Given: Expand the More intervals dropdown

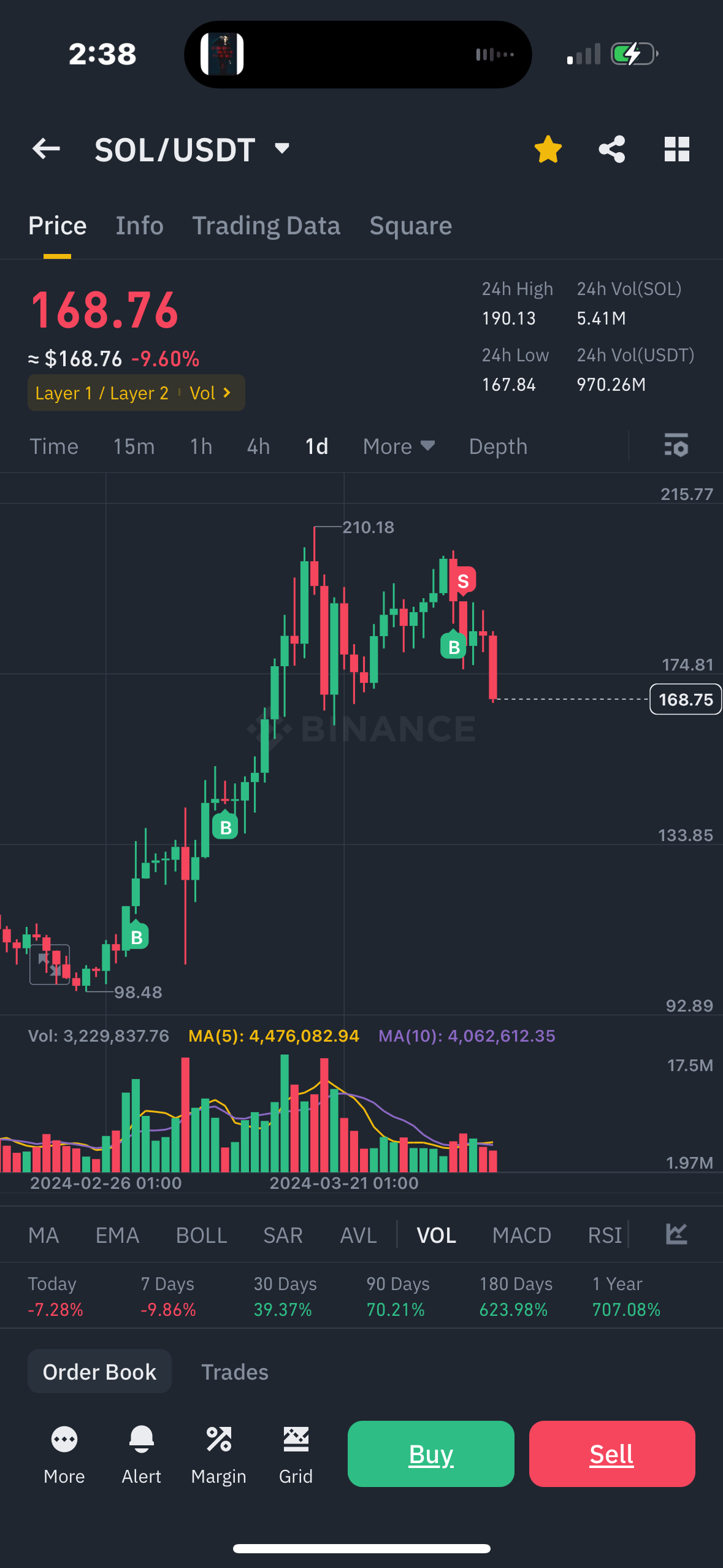Looking at the screenshot, I should point(399,447).
